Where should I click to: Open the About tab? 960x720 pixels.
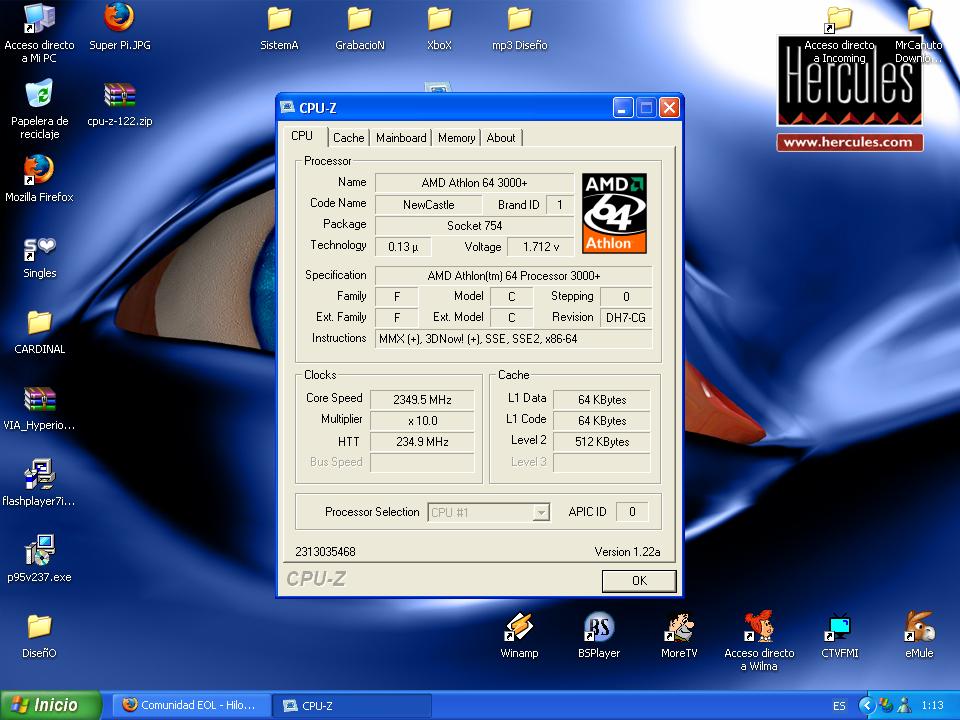click(x=501, y=138)
